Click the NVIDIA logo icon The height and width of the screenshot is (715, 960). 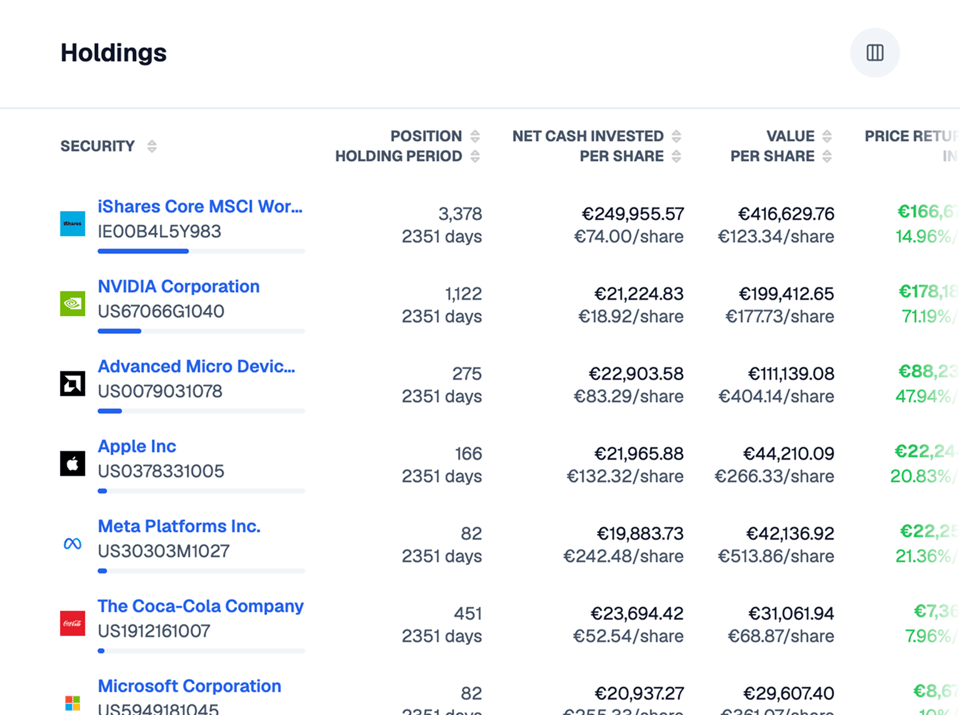(72, 304)
